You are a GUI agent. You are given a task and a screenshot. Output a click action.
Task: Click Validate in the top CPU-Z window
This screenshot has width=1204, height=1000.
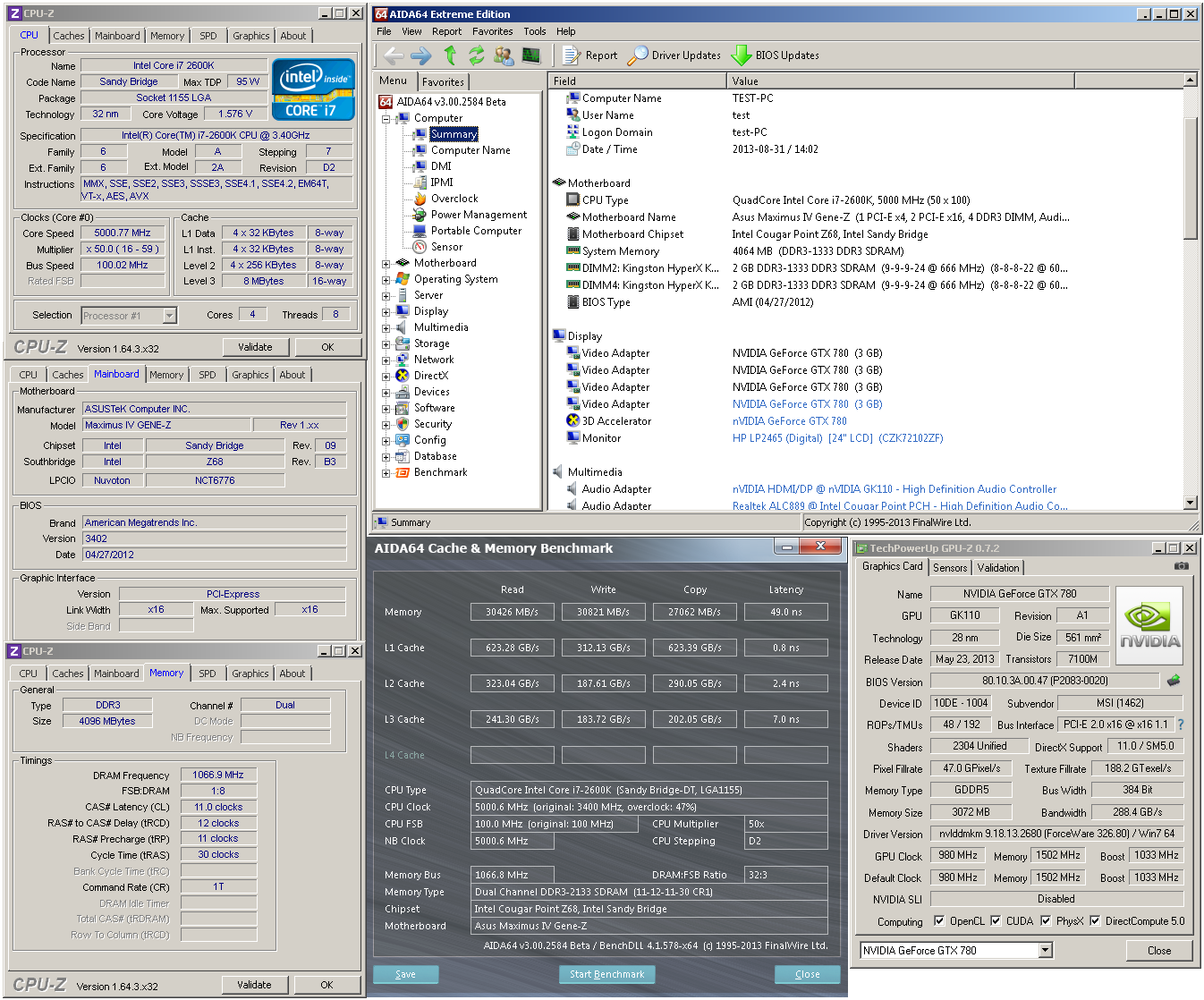(x=255, y=347)
